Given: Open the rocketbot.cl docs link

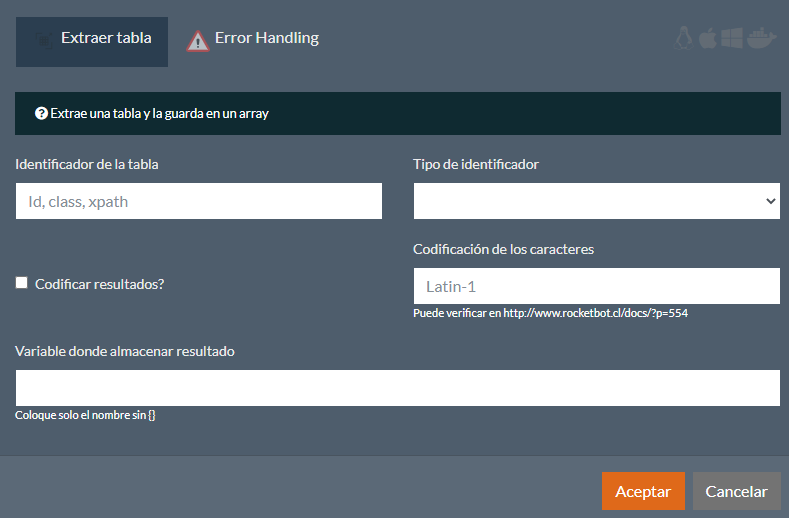Looking at the screenshot, I should point(594,313).
